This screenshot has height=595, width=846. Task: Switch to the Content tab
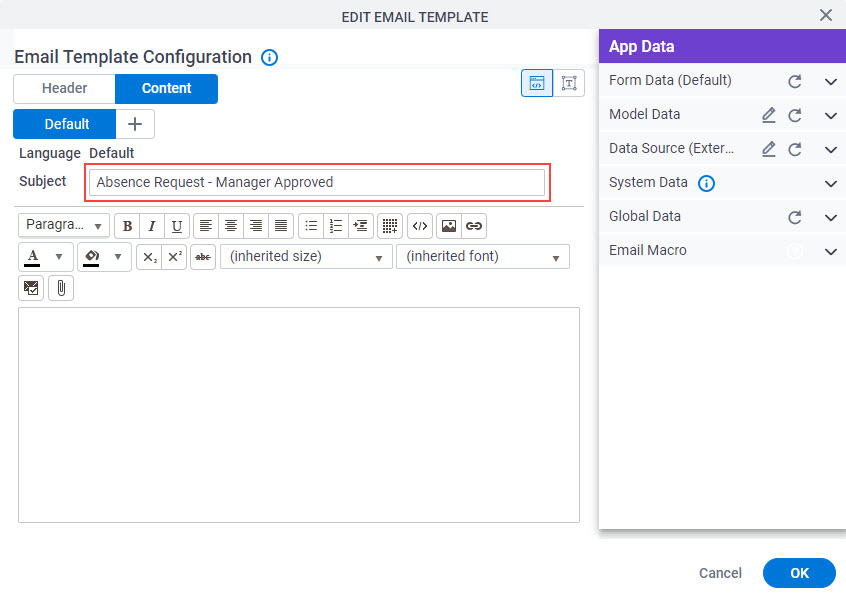point(166,88)
